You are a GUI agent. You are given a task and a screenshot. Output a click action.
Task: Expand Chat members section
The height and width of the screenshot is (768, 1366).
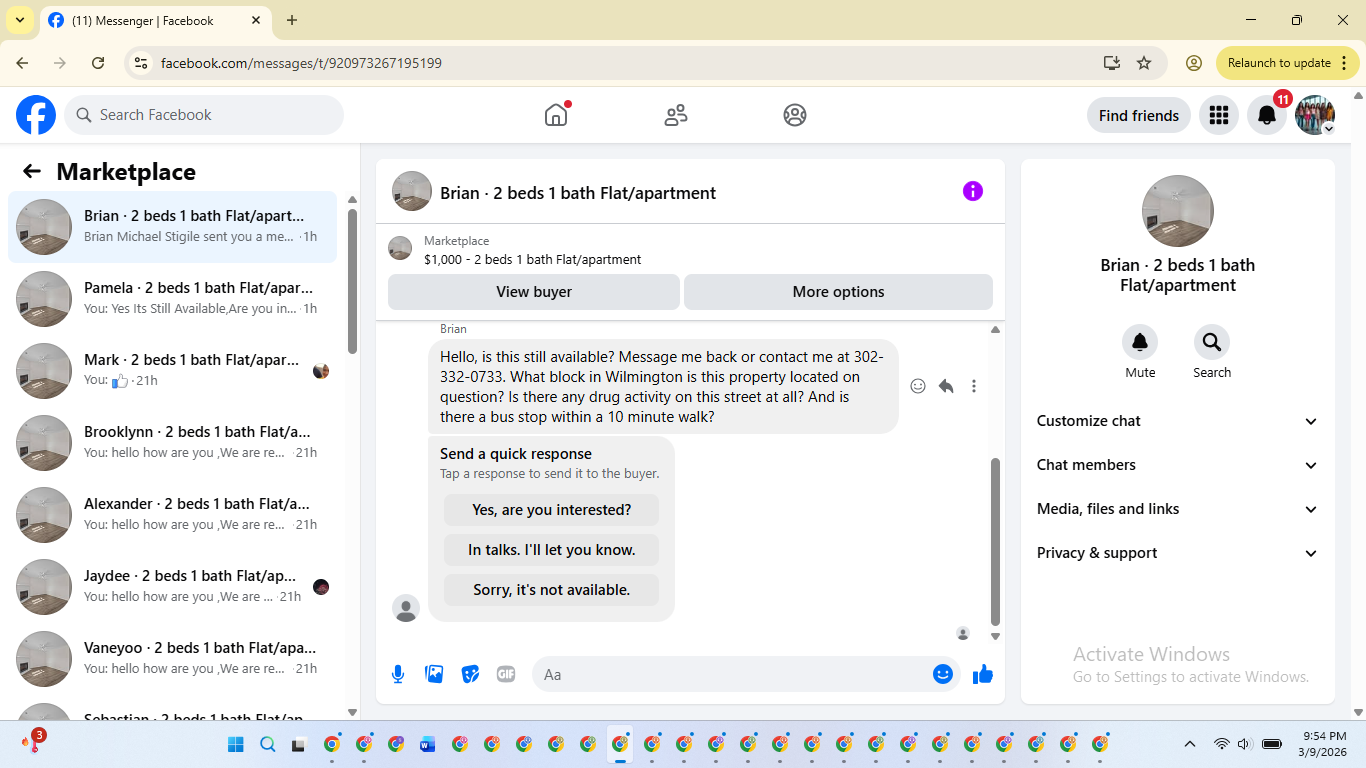pyautogui.click(x=1178, y=465)
